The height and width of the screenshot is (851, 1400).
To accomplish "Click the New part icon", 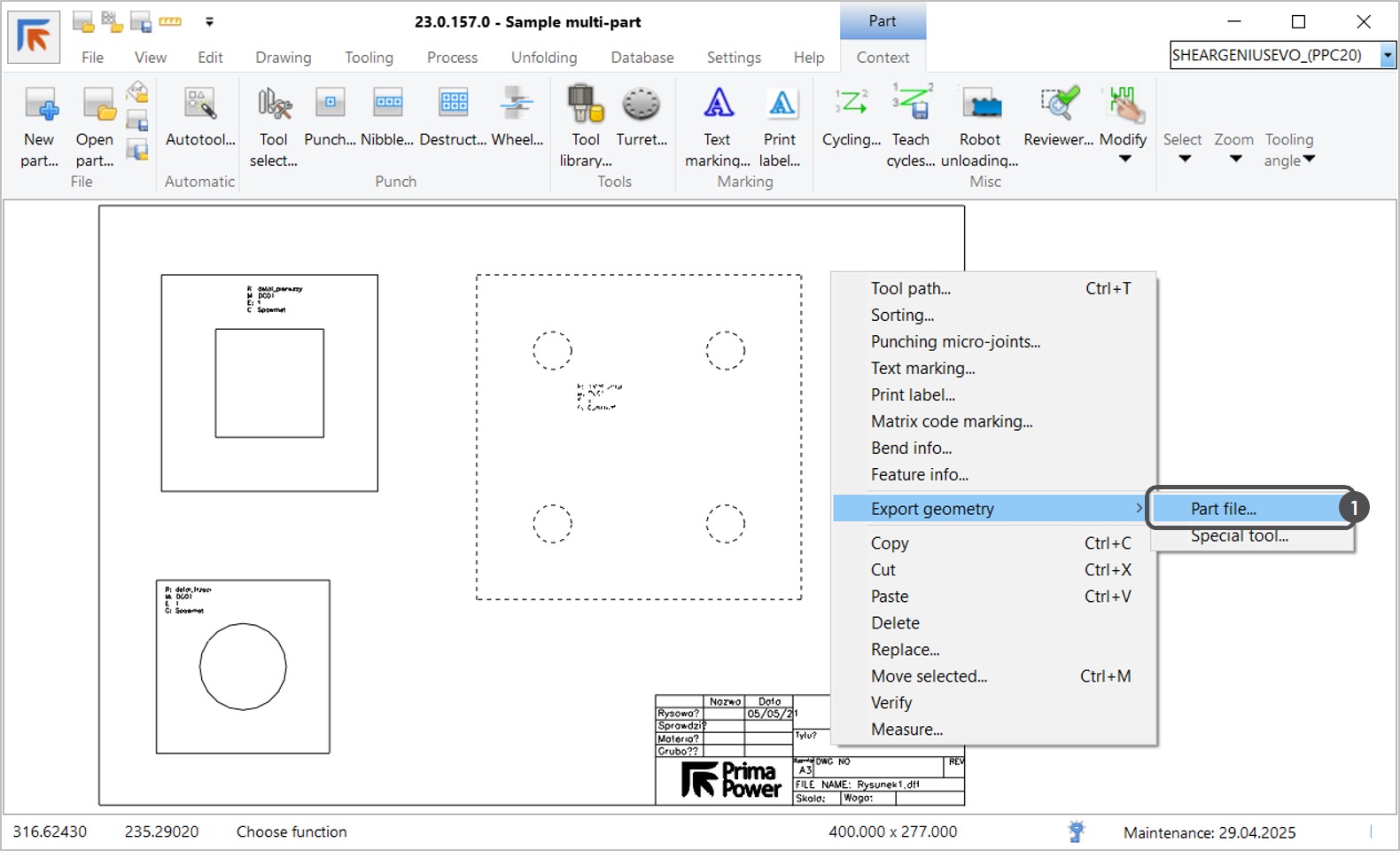I will 40,105.
